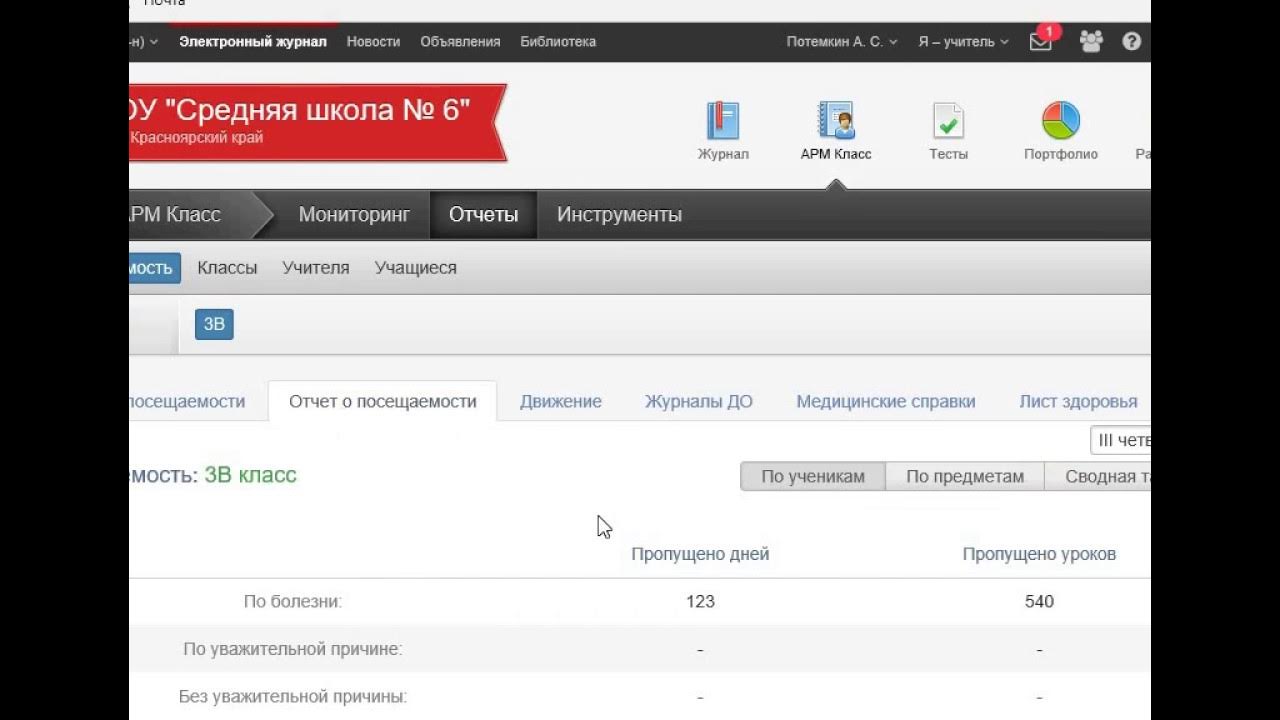Select the По предметам view button
This screenshot has width=1280, height=720.
[965, 477]
